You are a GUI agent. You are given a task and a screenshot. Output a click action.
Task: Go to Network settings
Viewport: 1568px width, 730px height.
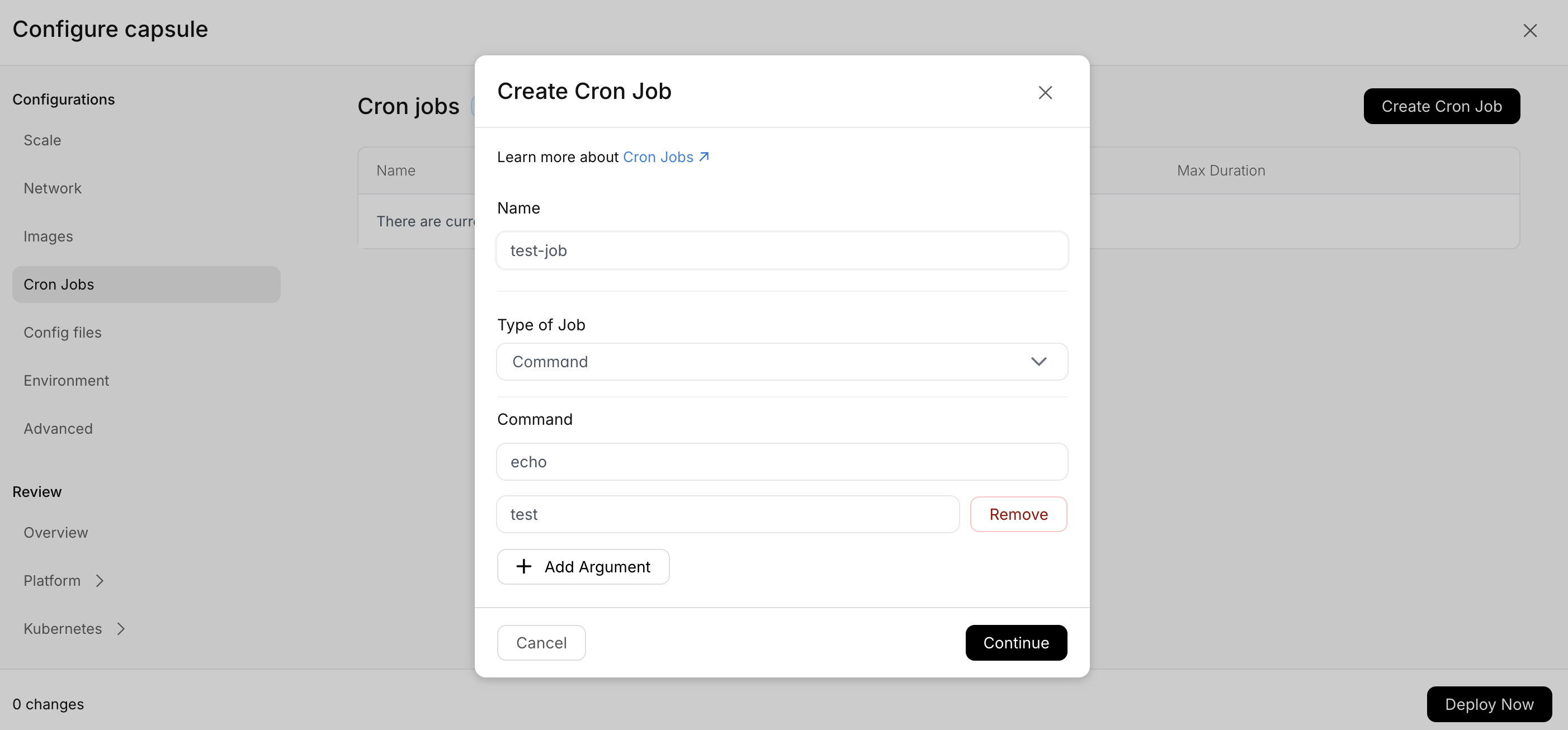tap(53, 188)
